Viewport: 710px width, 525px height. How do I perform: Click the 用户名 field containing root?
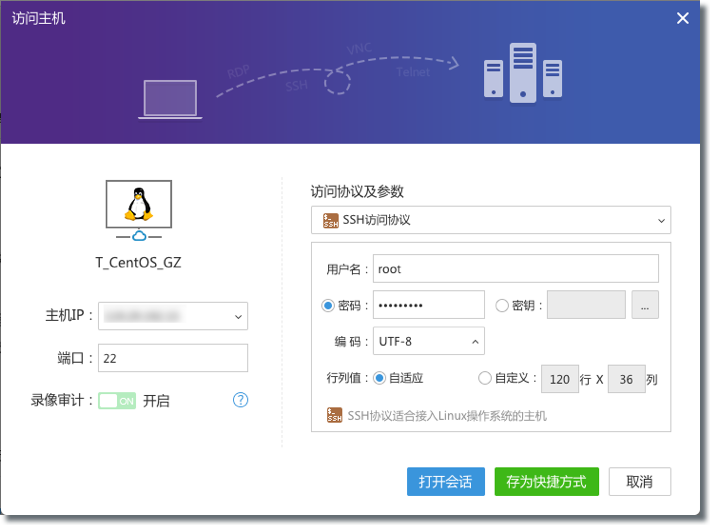point(515,269)
